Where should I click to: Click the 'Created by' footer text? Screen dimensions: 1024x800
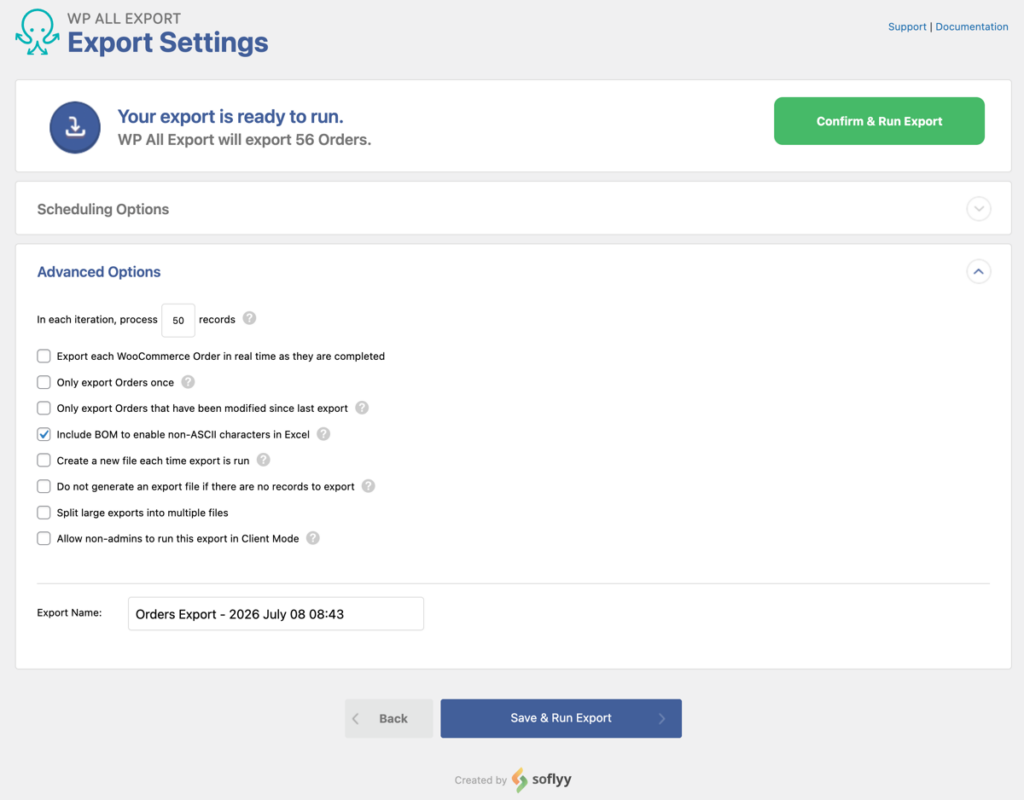pos(481,780)
